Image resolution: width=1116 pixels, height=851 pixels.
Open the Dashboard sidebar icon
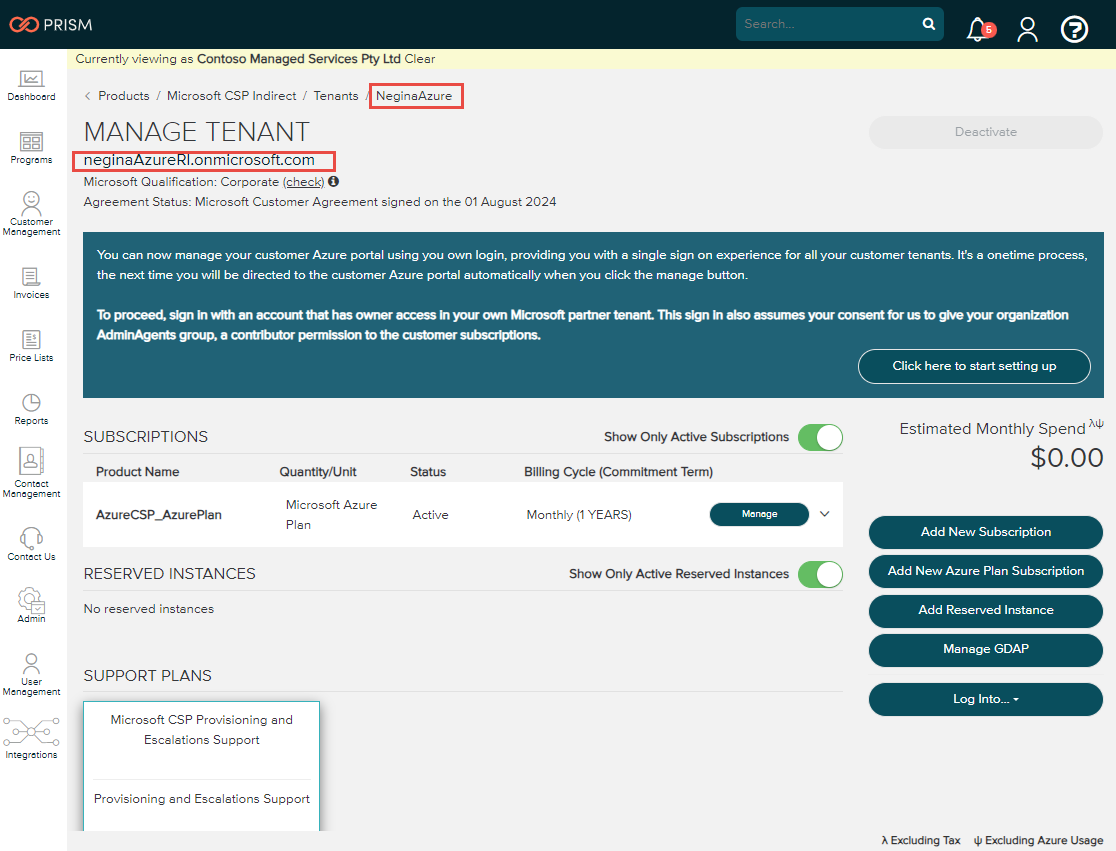coord(31,80)
